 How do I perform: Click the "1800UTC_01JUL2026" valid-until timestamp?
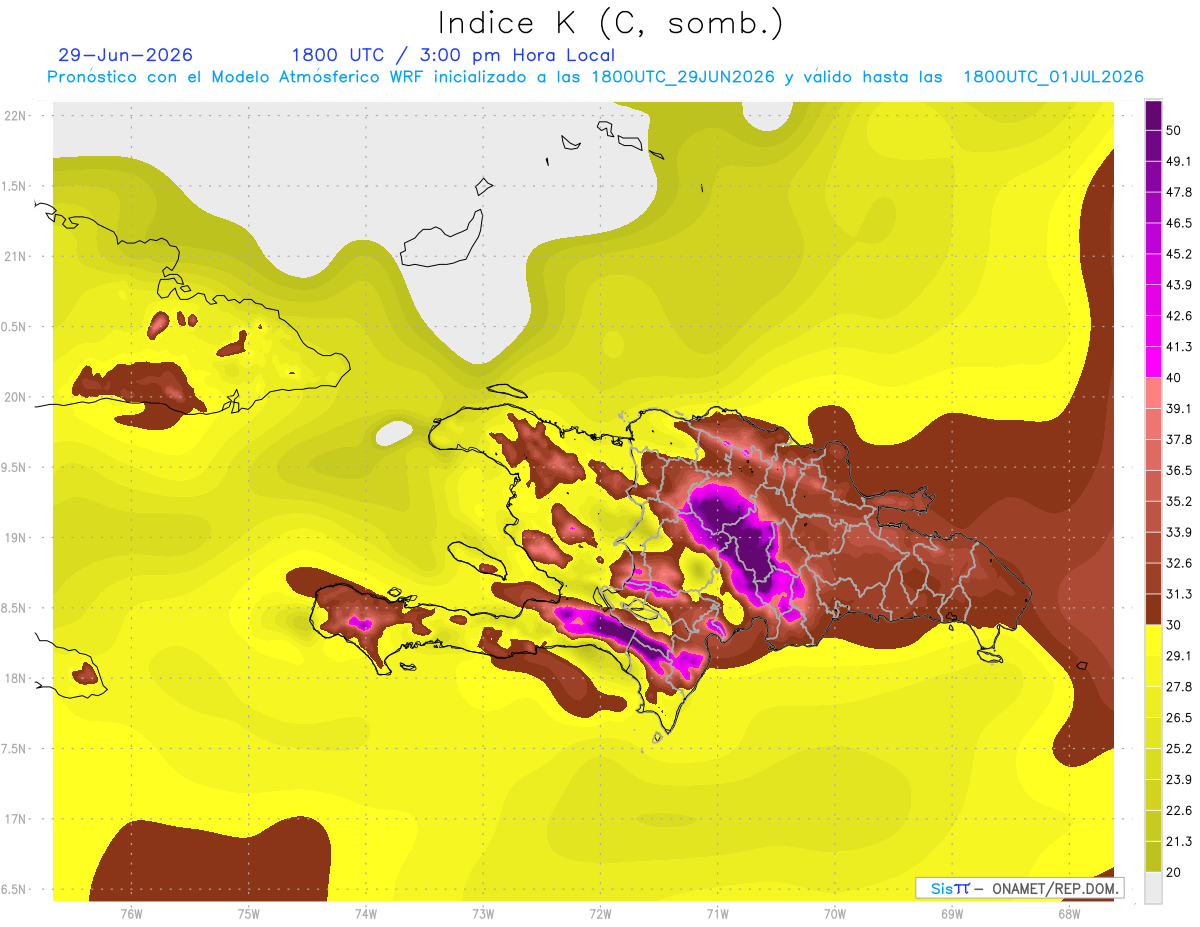[1053, 77]
